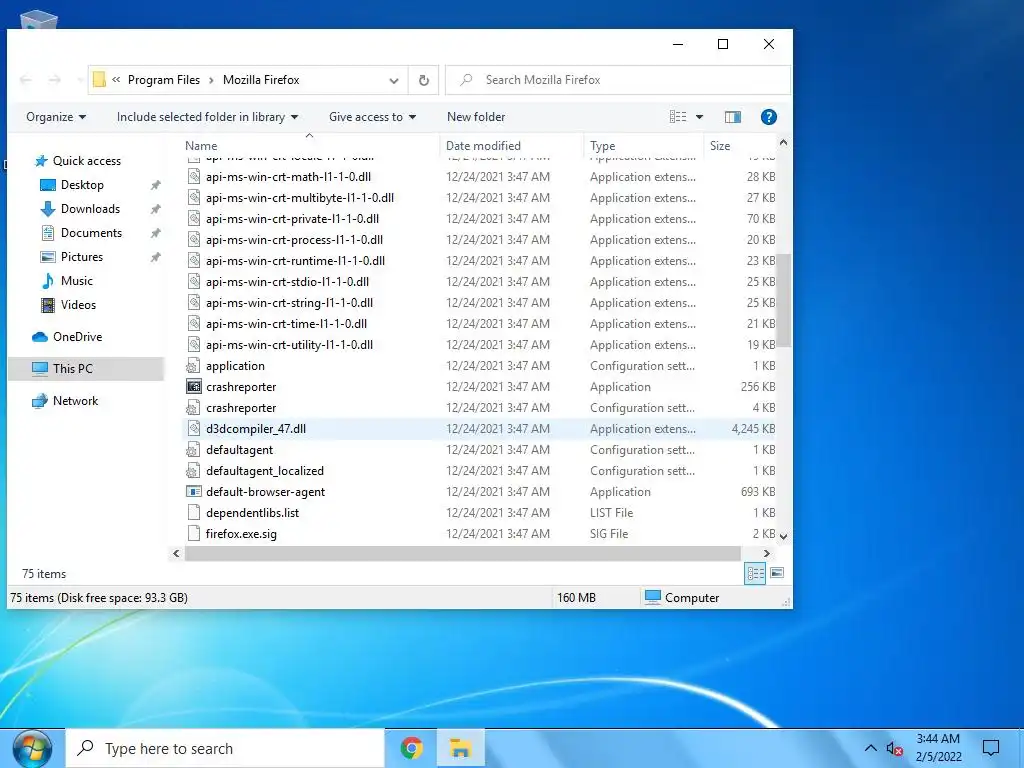Click the dependentlibs.list file icon

[193, 513]
